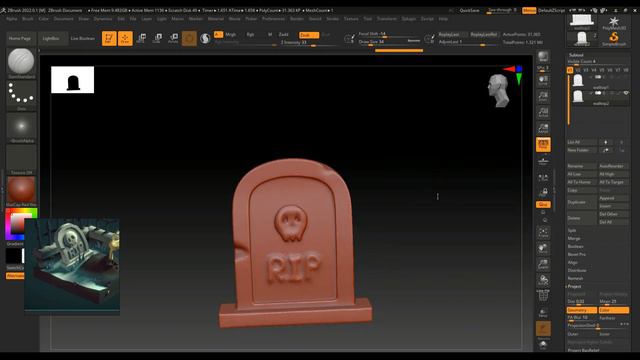Click the Home Page button
The image size is (640, 360).
(x=20, y=38)
